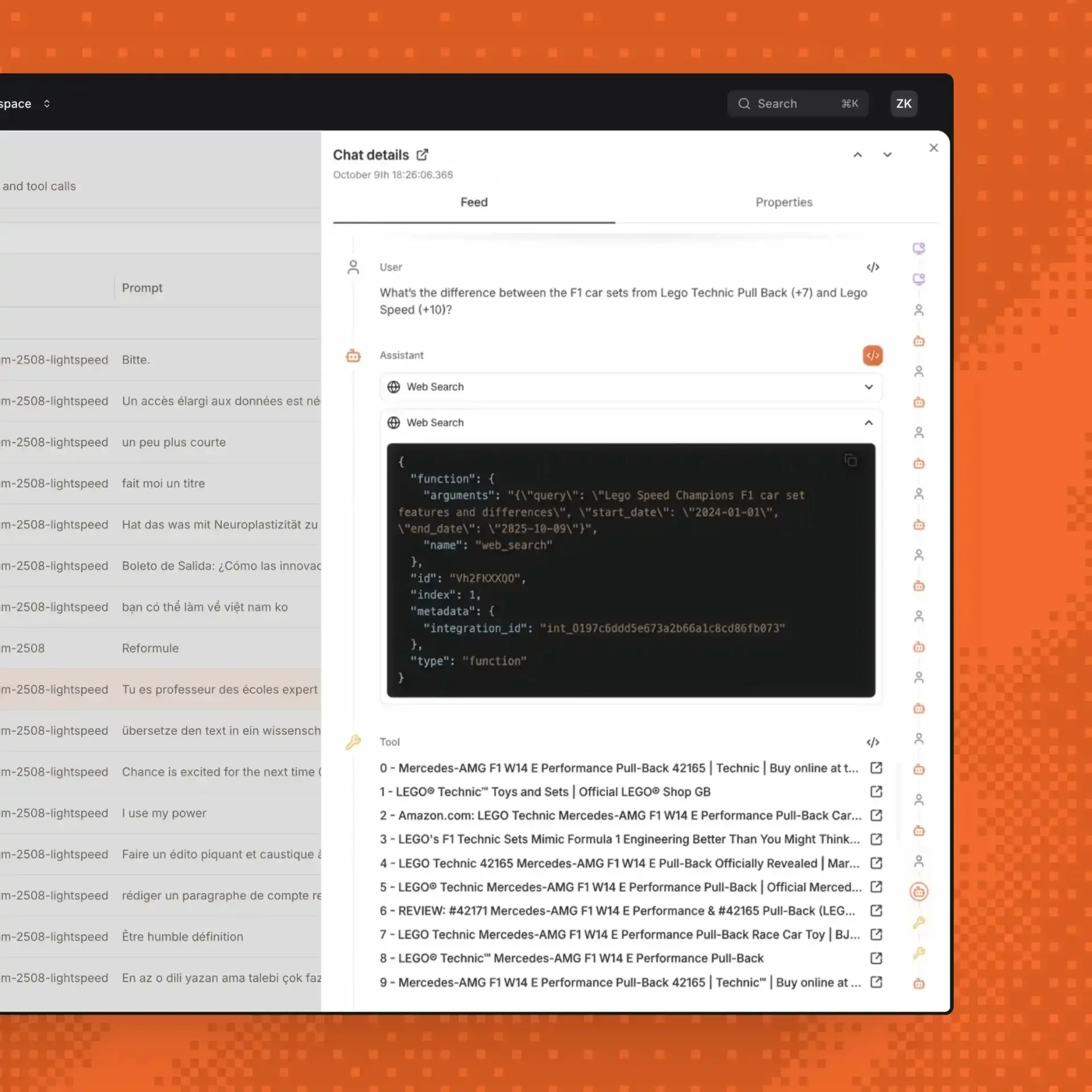Switch to the Properties tab

tap(784, 202)
